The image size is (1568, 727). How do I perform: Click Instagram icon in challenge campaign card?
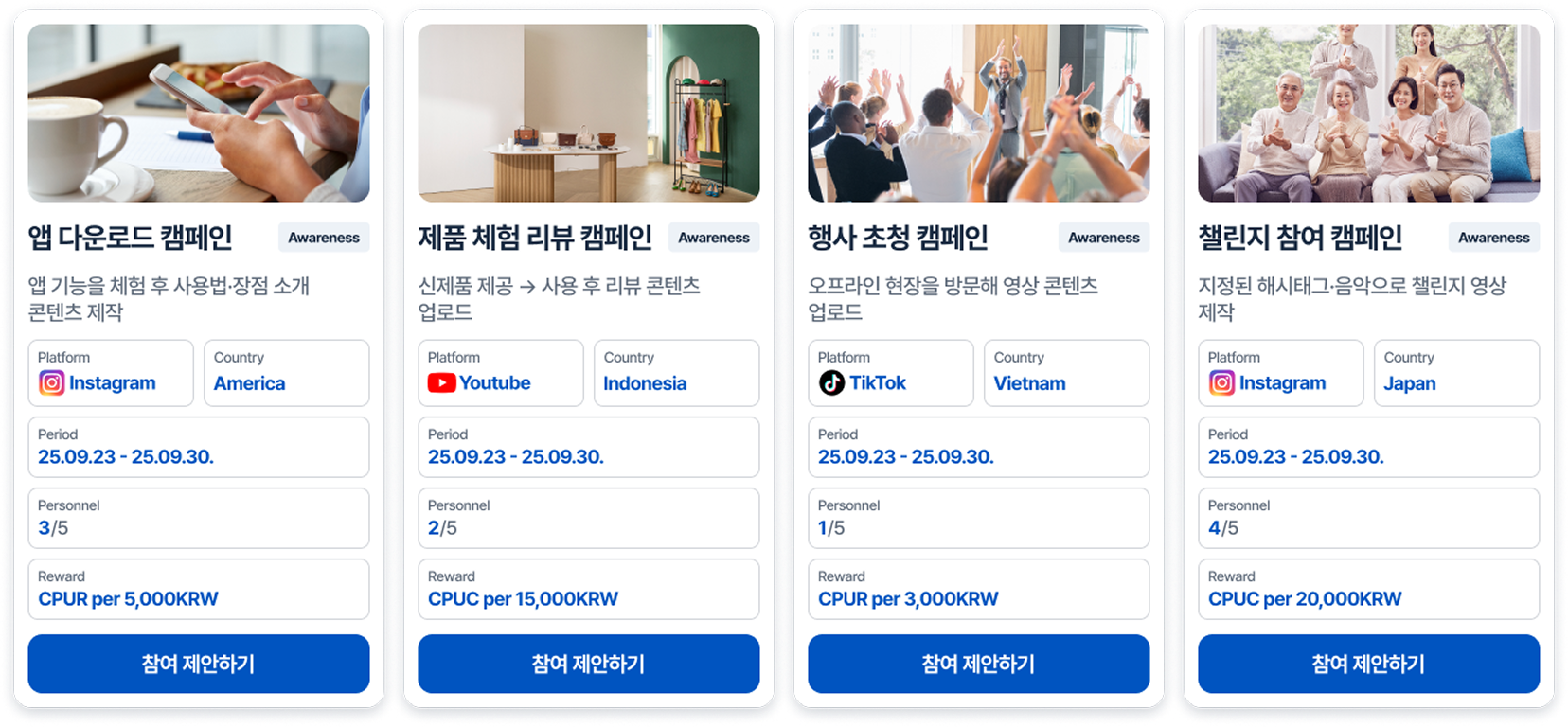[1221, 382]
